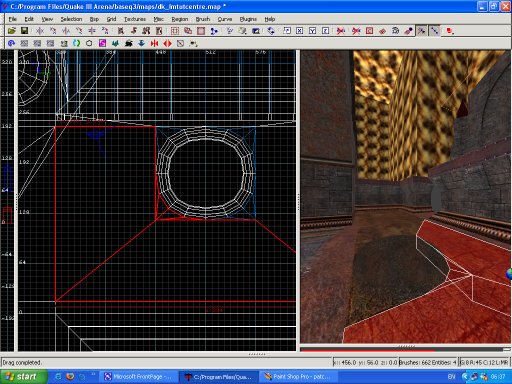The height and width of the screenshot is (384, 512).
Task: Click the 'Drag completed.' status text
Action: click(x=22, y=362)
